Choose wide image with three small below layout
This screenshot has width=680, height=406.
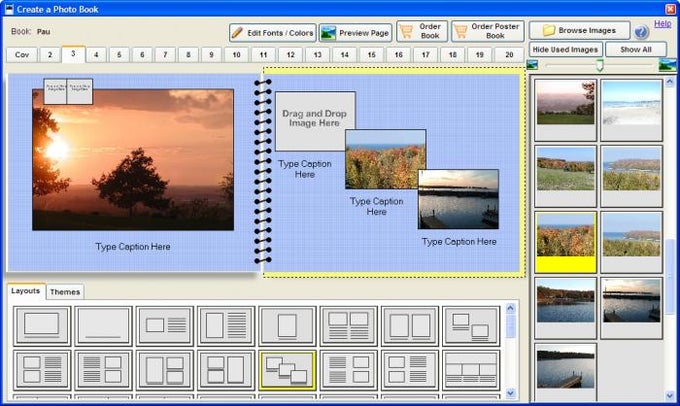[471, 370]
